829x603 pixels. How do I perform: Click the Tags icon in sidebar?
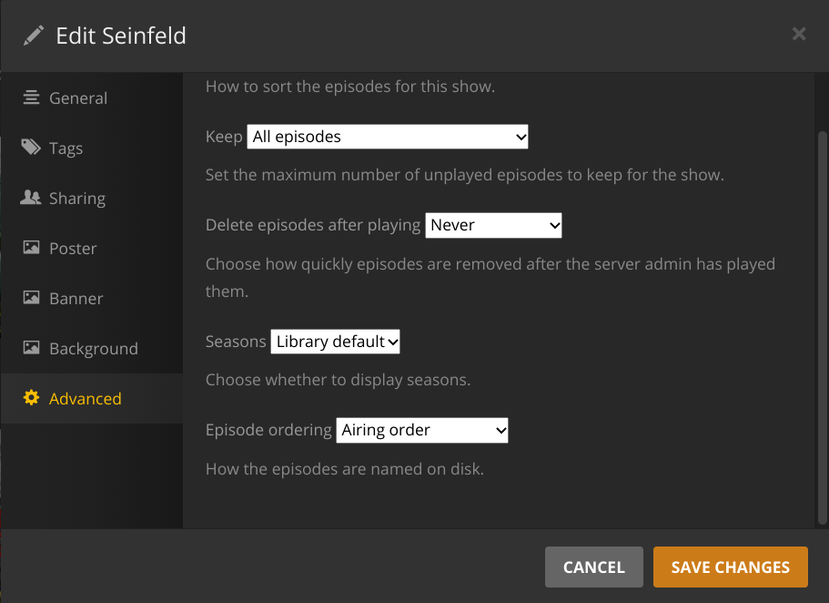pos(31,148)
